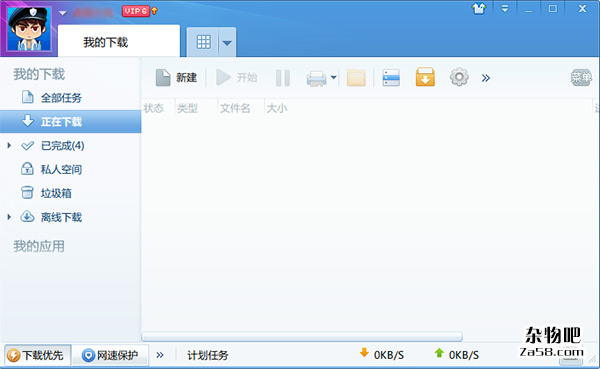
Task: Click the 开始 start button
Action: pos(236,78)
